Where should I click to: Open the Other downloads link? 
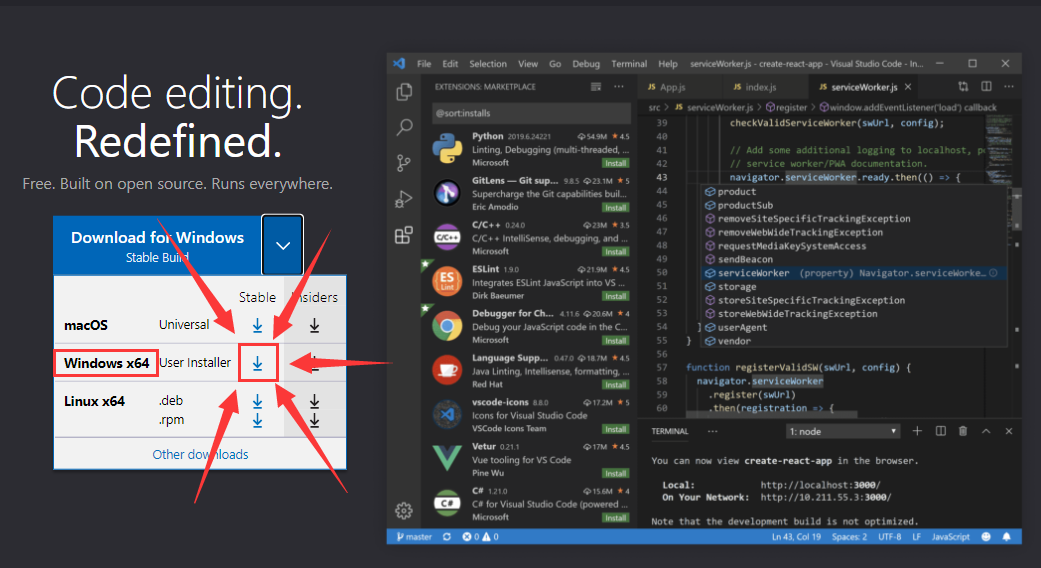click(x=200, y=455)
